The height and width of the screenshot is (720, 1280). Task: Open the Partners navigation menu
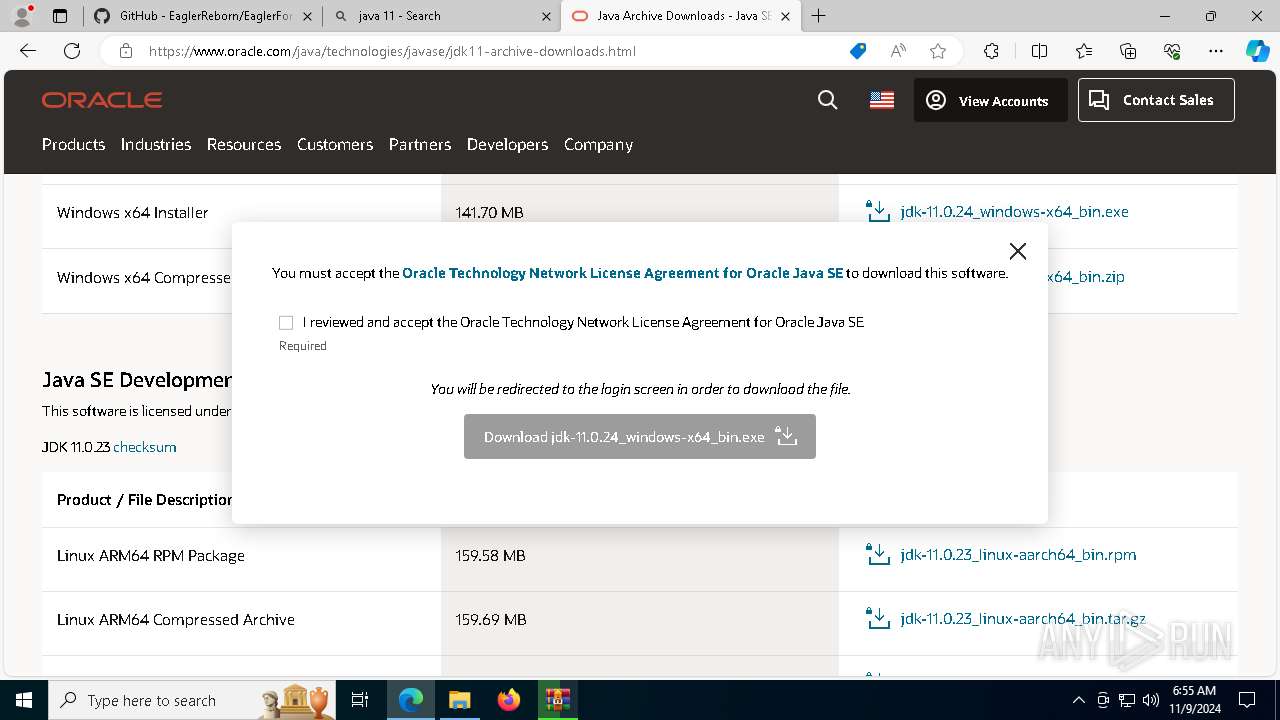[420, 144]
